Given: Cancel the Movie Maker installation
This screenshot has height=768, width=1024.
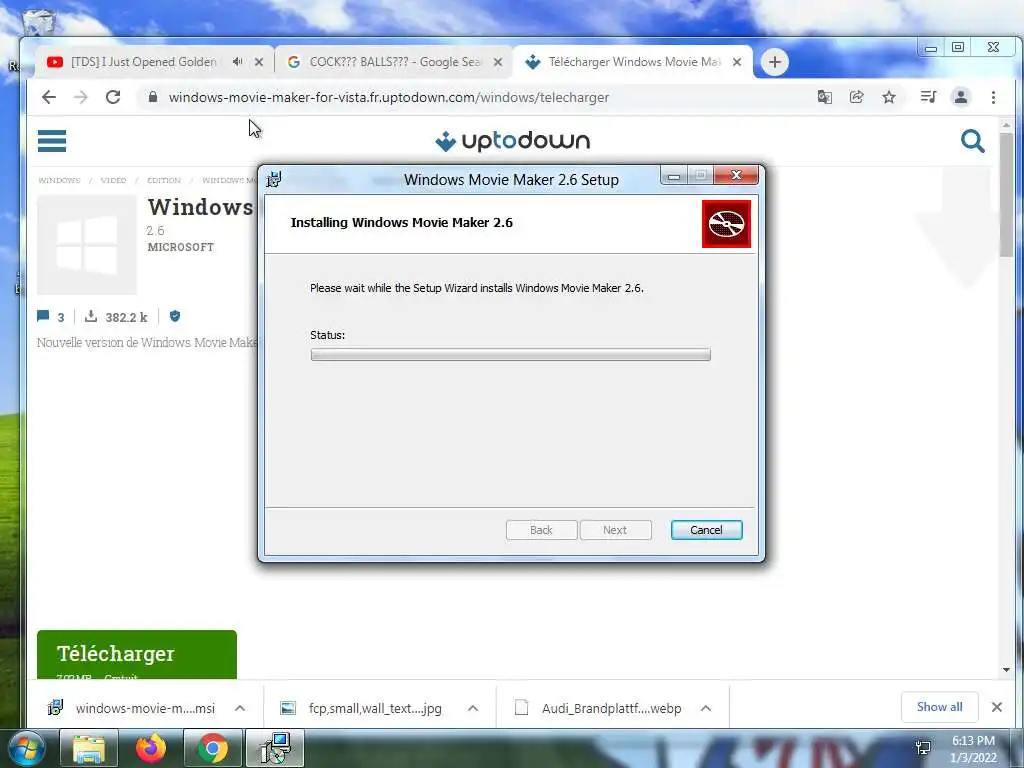Looking at the screenshot, I should pos(707,530).
